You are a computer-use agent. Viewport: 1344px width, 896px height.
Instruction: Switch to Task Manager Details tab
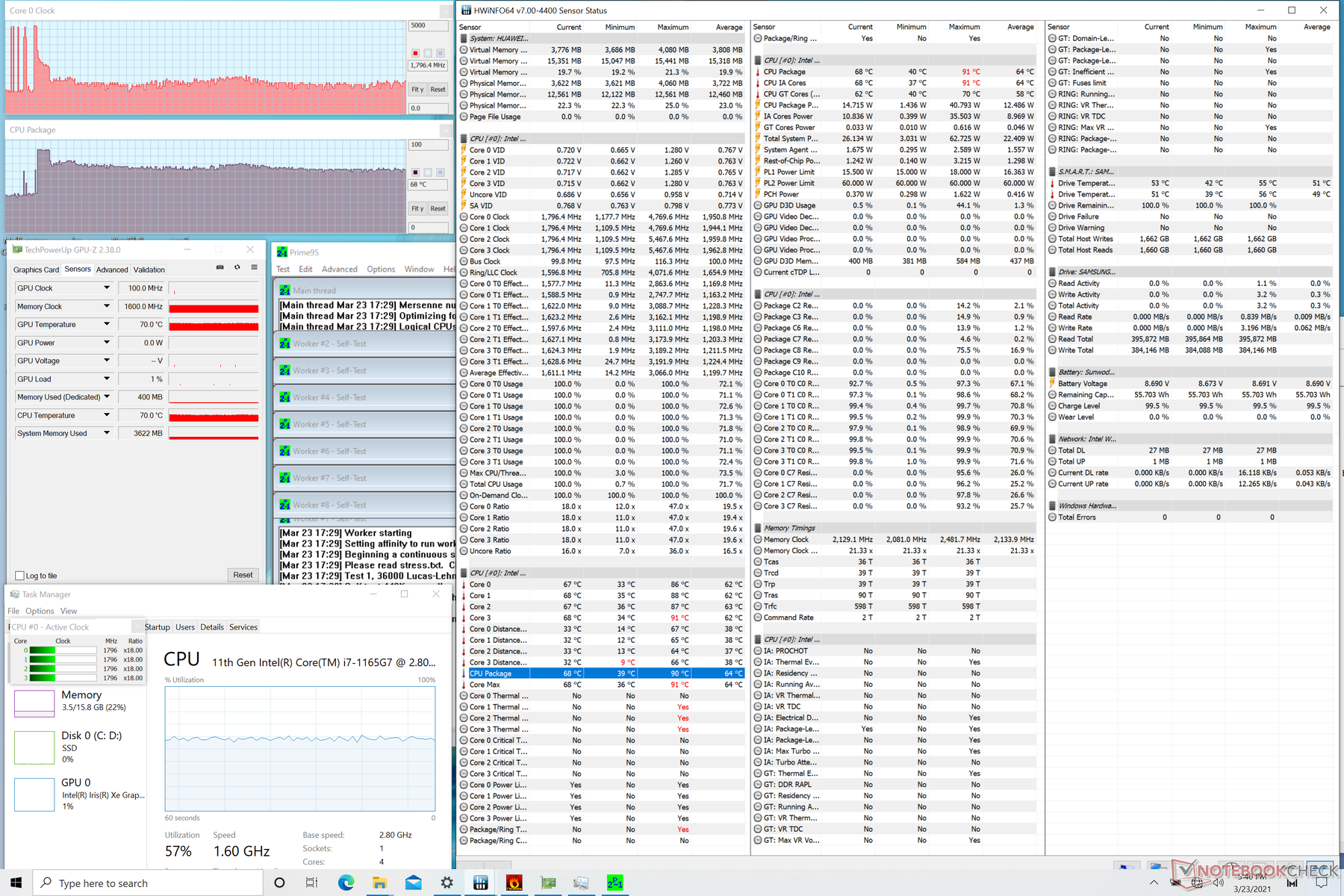coord(212,627)
